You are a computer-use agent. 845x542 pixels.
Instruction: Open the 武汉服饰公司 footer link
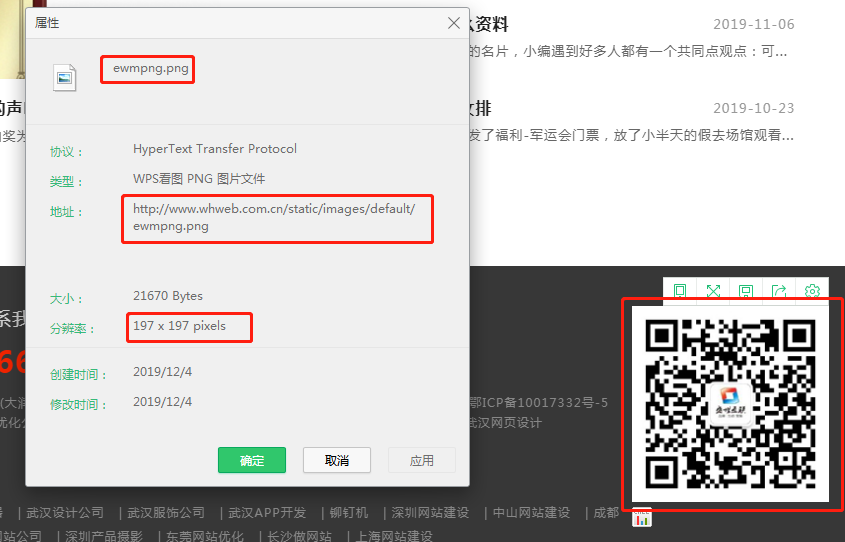[x=166, y=513]
